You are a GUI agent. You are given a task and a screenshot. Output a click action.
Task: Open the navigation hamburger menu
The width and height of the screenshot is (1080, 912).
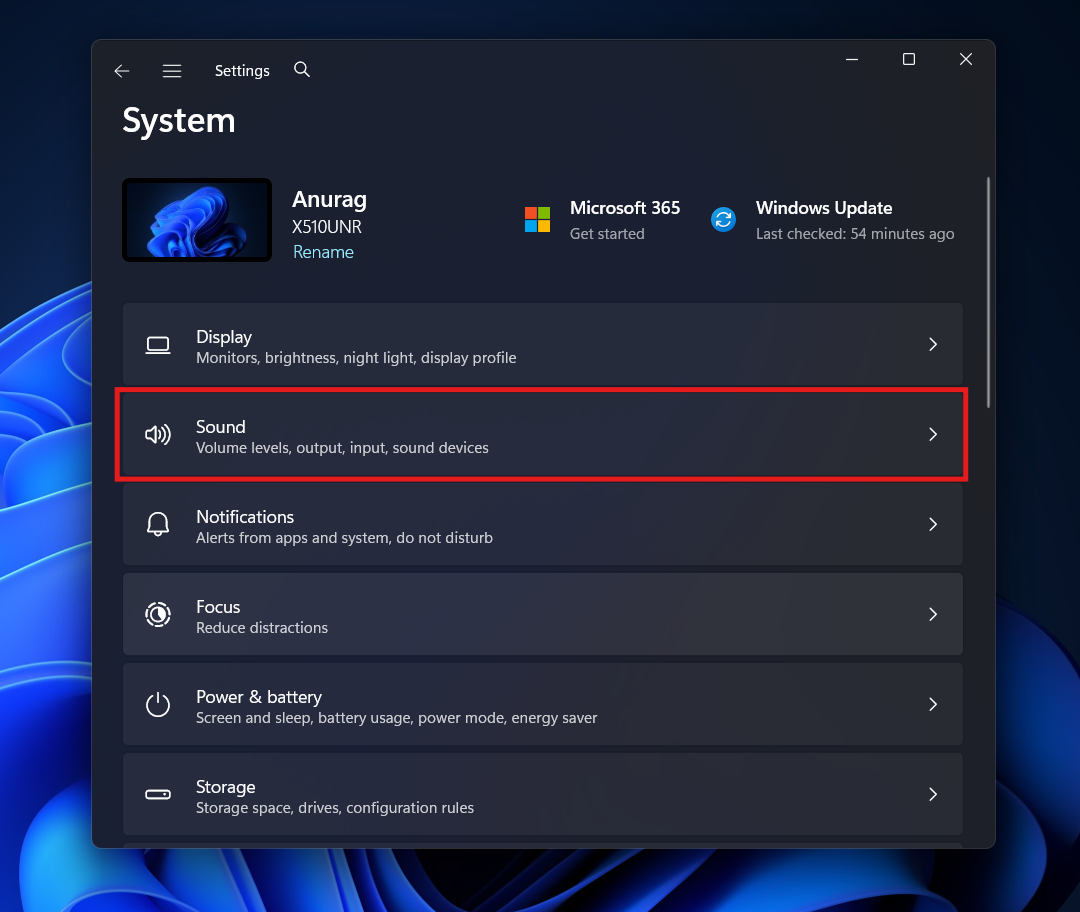172,70
